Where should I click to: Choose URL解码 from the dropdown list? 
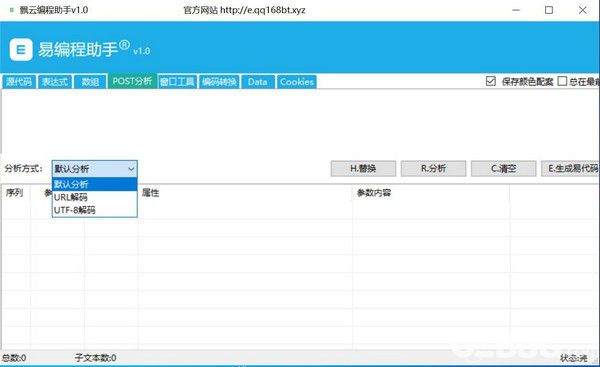pos(95,197)
